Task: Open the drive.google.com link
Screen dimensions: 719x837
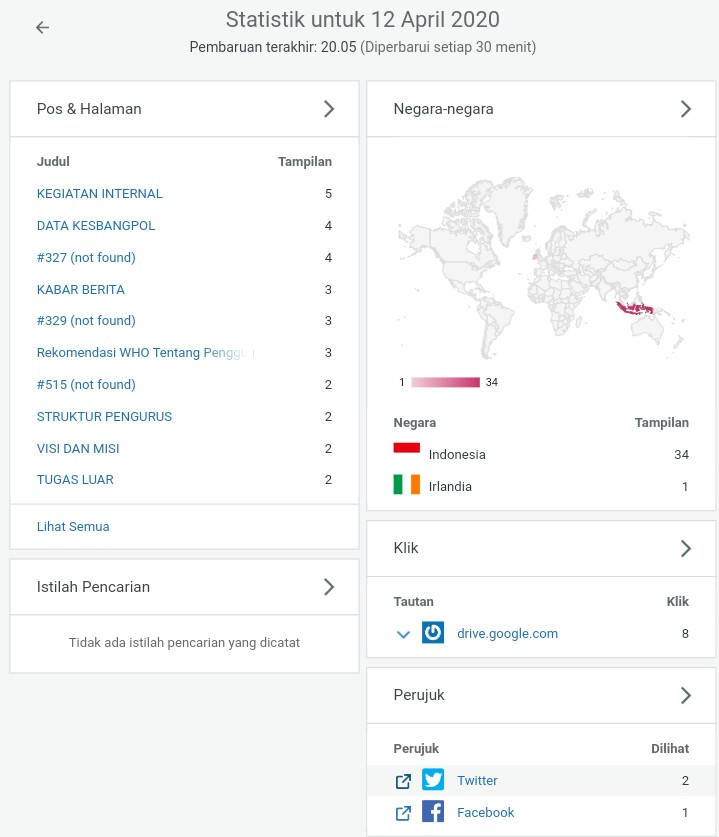Action: [x=507, y=634]
